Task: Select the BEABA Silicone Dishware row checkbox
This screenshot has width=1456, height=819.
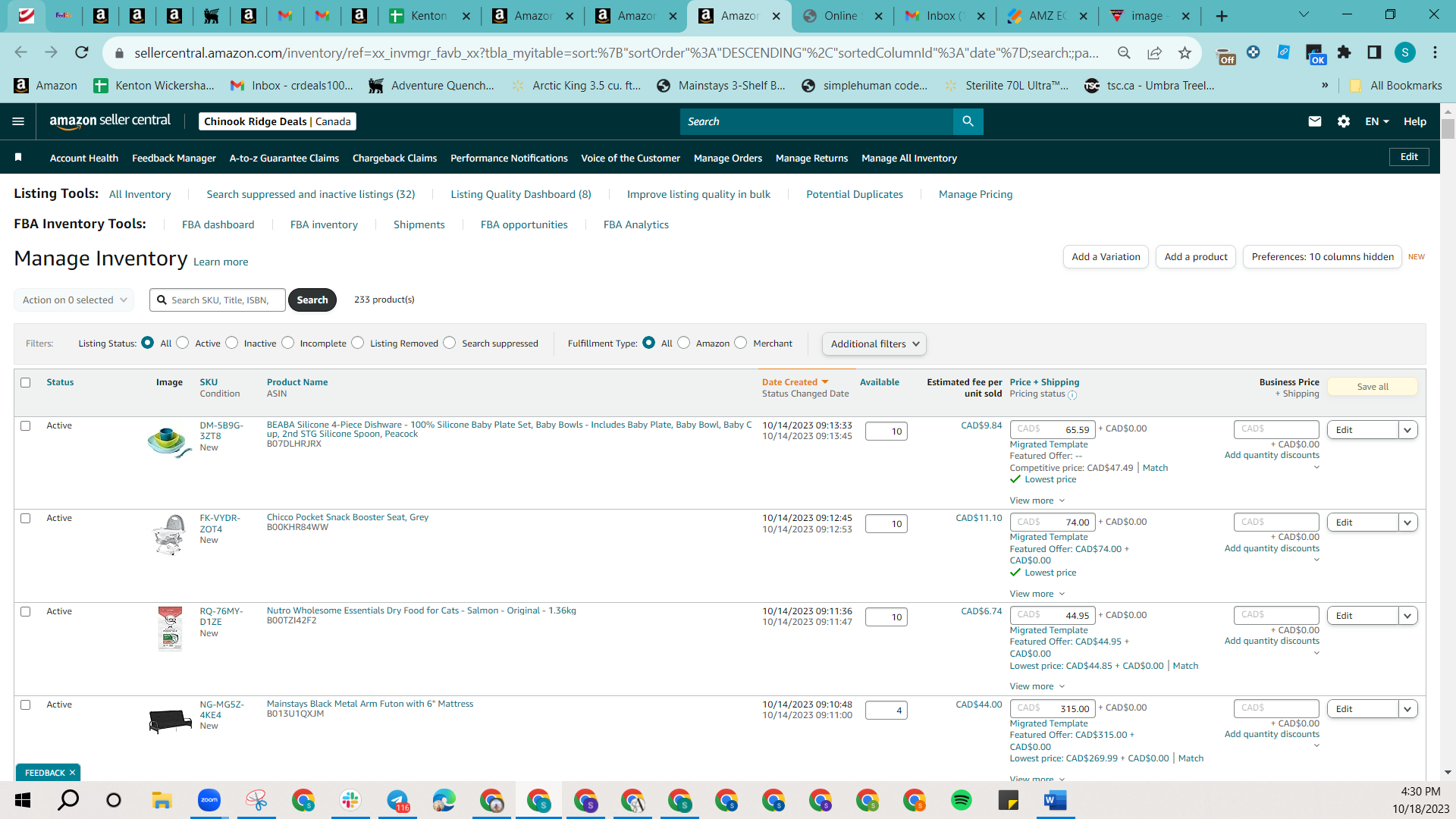Action: click(26, 425)
